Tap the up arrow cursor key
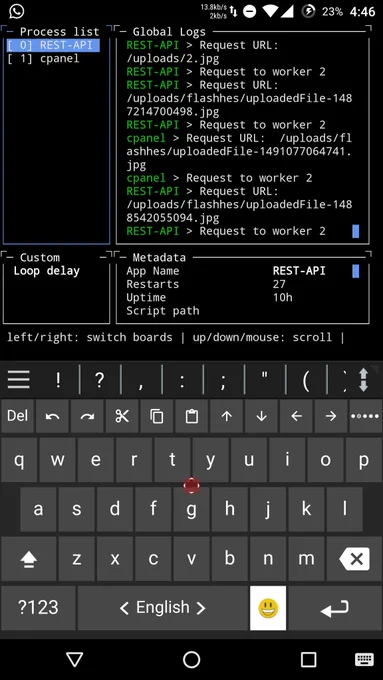Screen dimensions: 383x680 226,416
